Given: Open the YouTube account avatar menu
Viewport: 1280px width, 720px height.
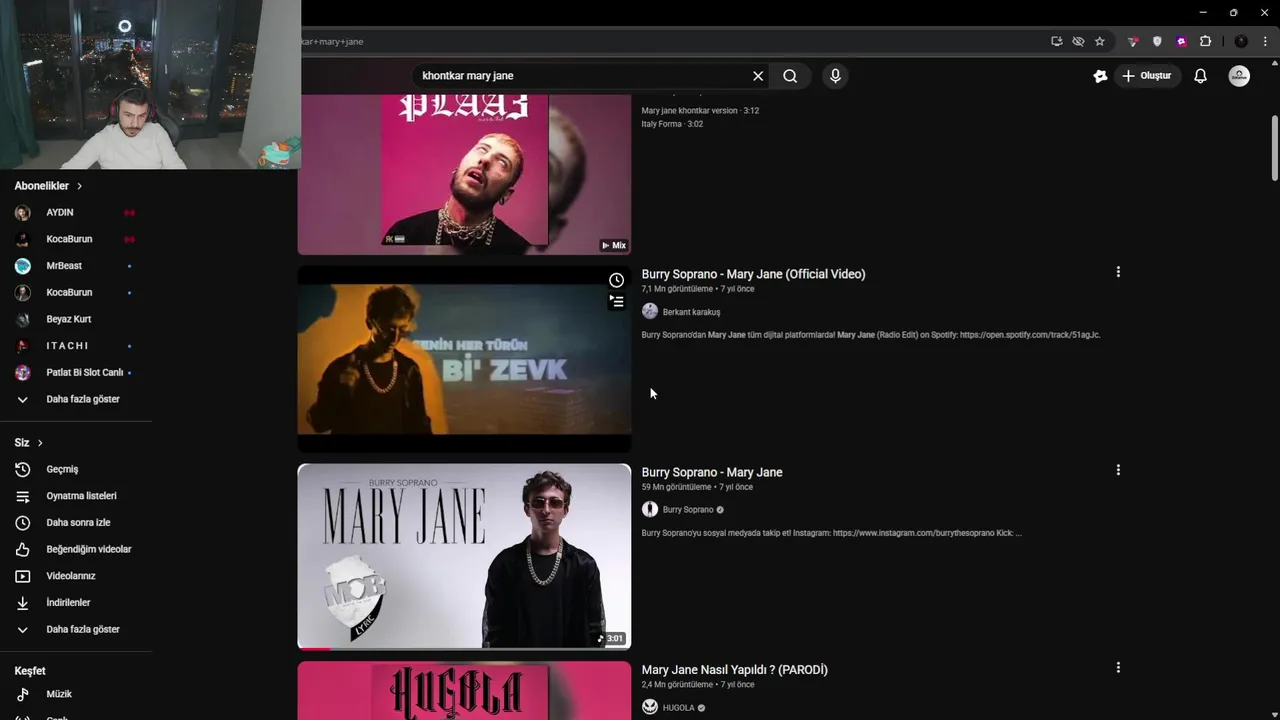Looking at the screenshot, I should tap(1239, 76).
